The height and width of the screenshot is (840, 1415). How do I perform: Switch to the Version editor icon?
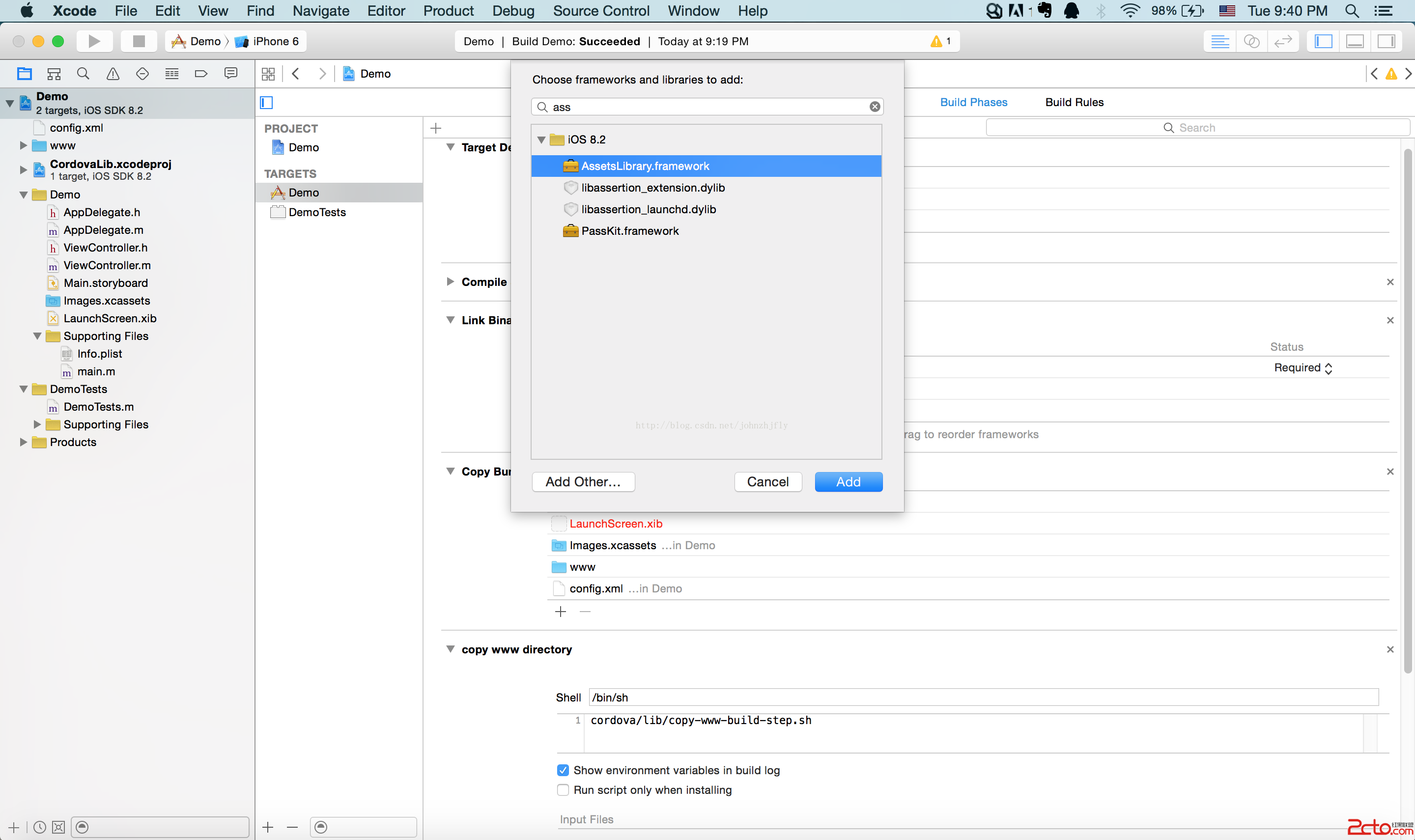coord(1282,41)
